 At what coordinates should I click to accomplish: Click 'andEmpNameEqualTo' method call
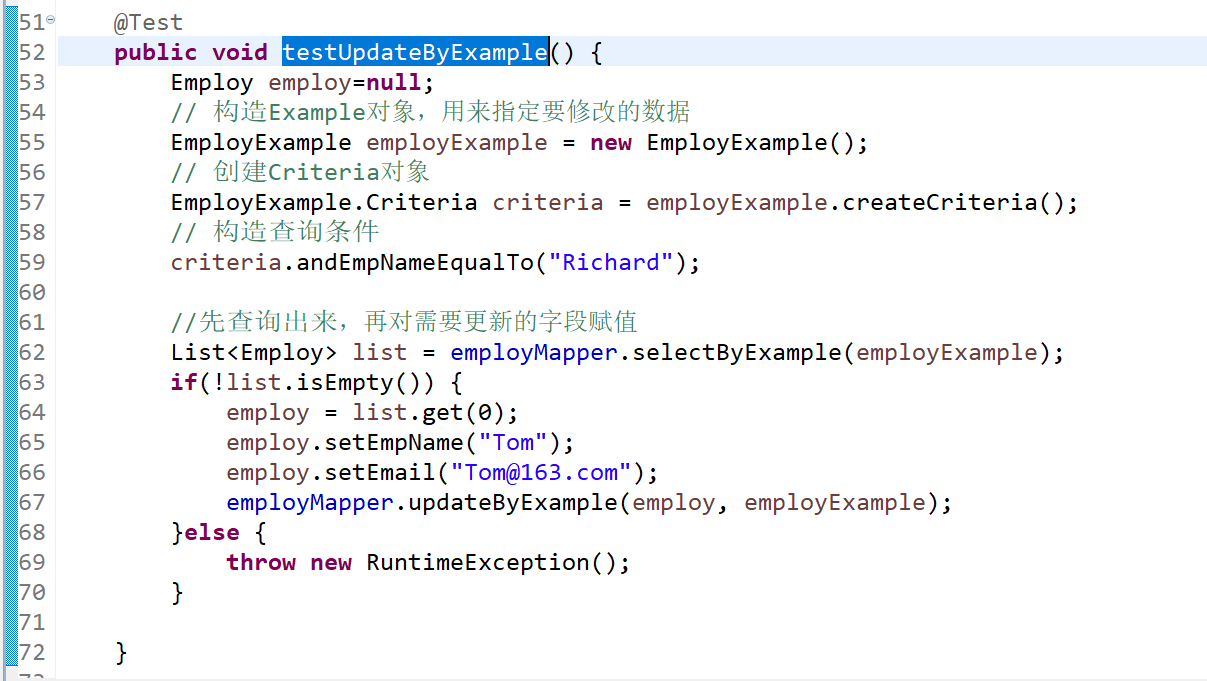pyautogui.click(x=415, y=262)
